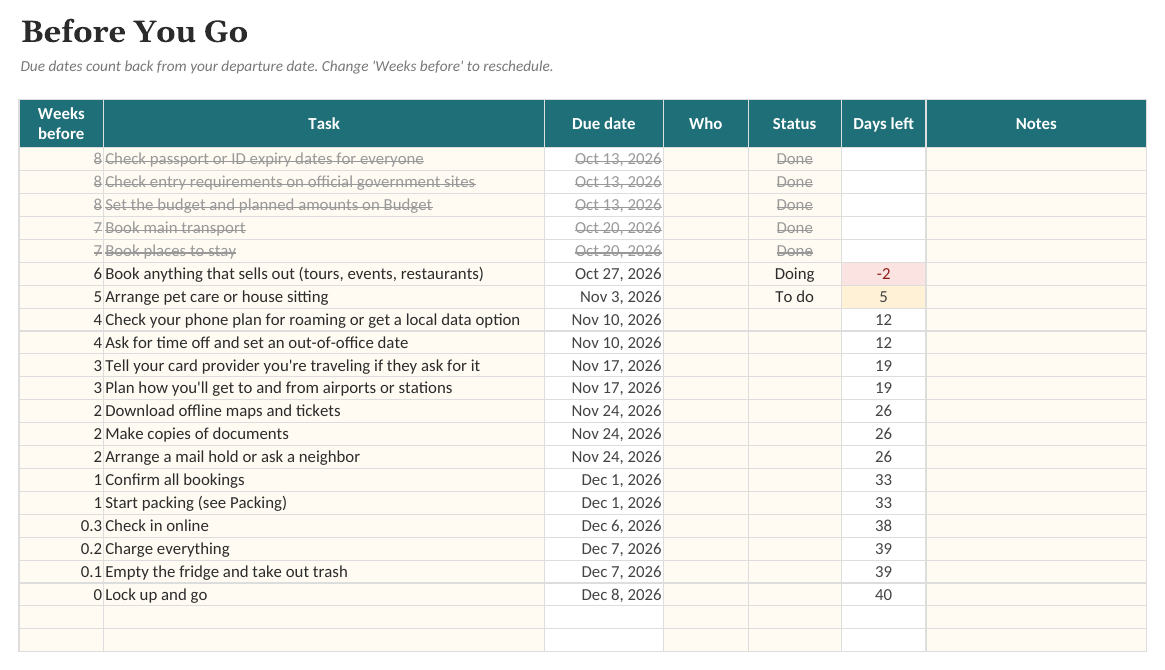
Task: Select "Book anything that sells out" task cell
Action: click(324, 274)
